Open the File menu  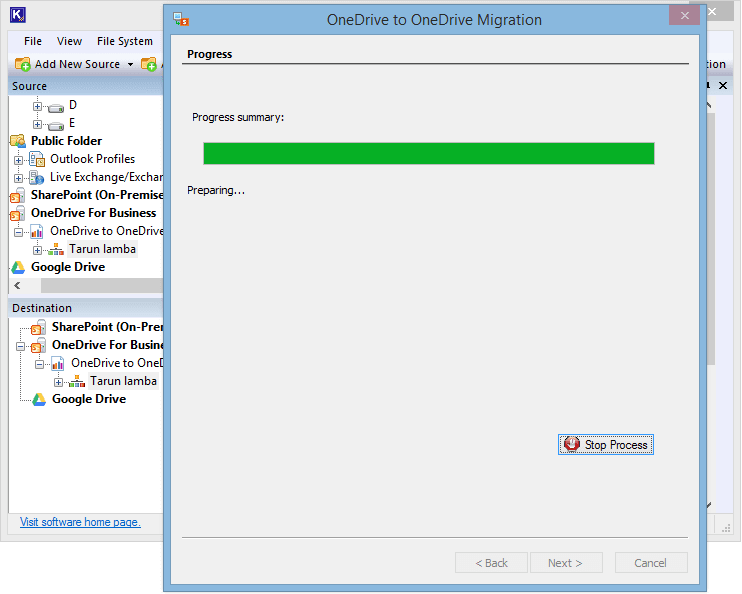[x=33, y=41]
